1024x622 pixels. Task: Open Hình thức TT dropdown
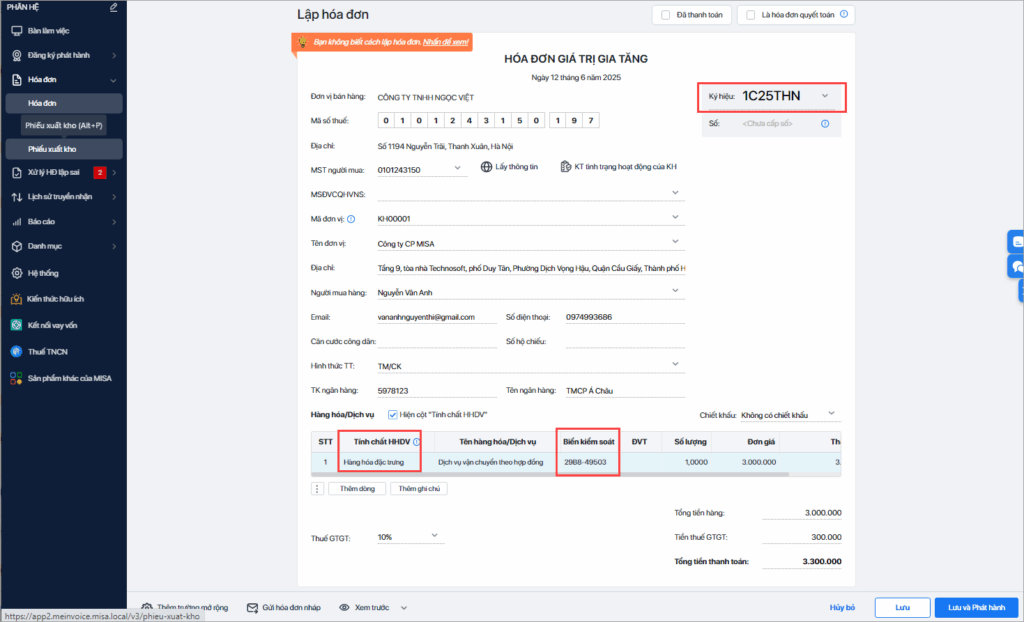[675, 364]
